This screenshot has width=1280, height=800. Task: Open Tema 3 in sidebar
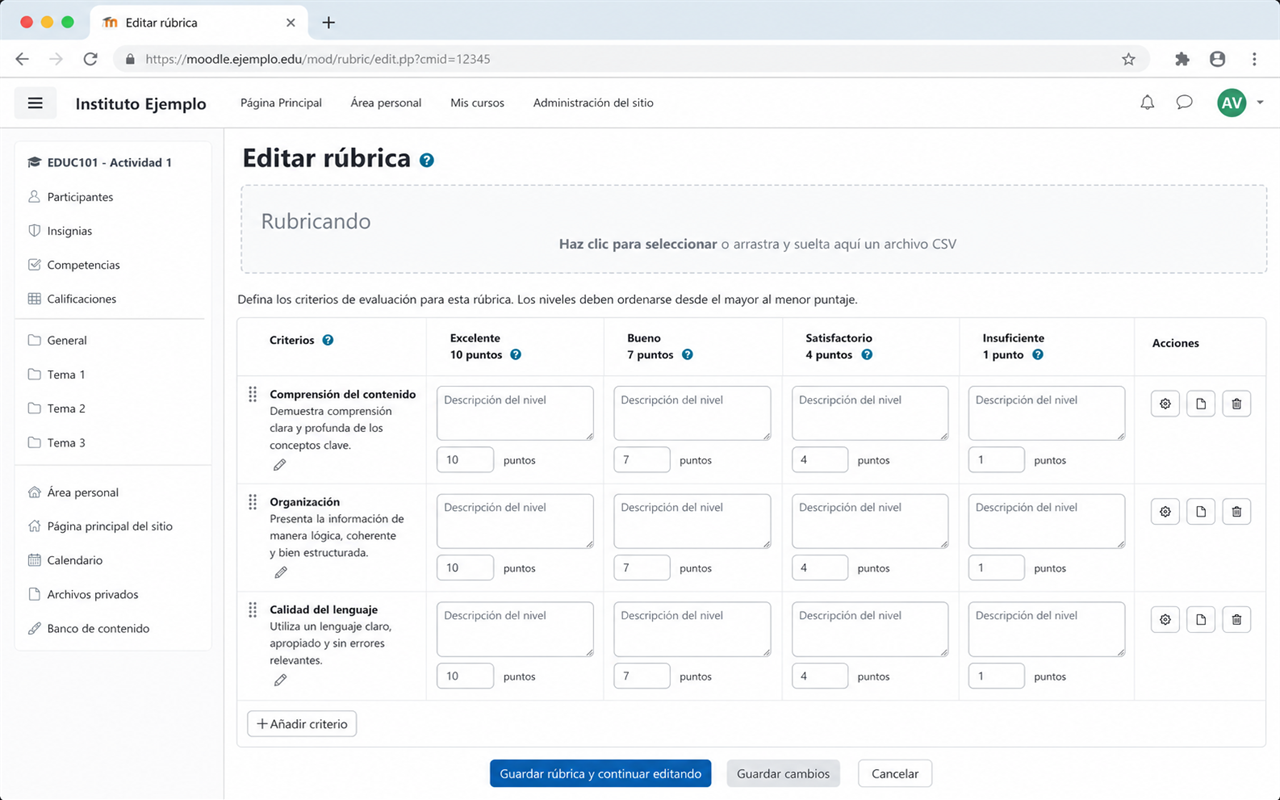coord(66,442)
